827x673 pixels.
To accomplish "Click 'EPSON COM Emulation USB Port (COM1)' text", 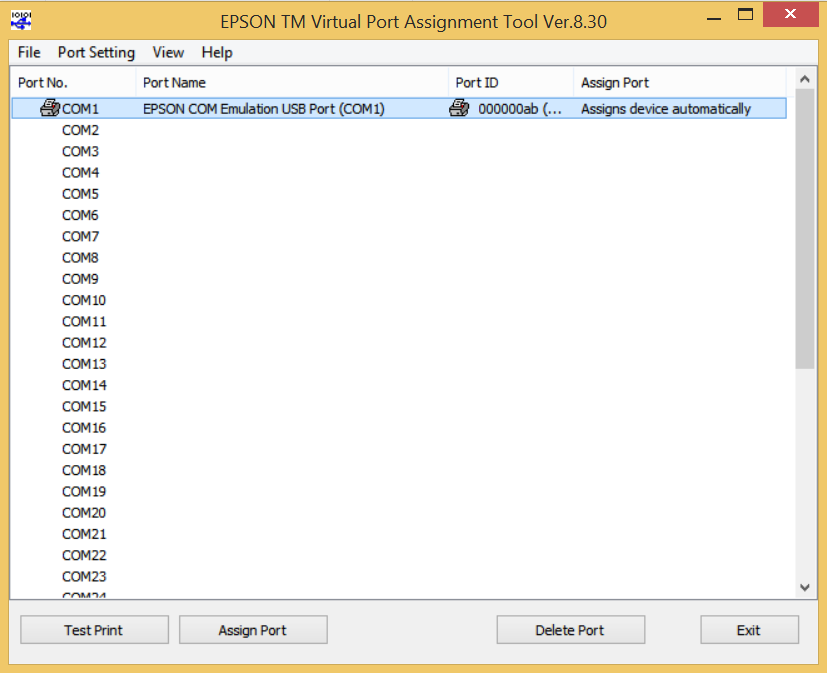I will tap(264, 109).
